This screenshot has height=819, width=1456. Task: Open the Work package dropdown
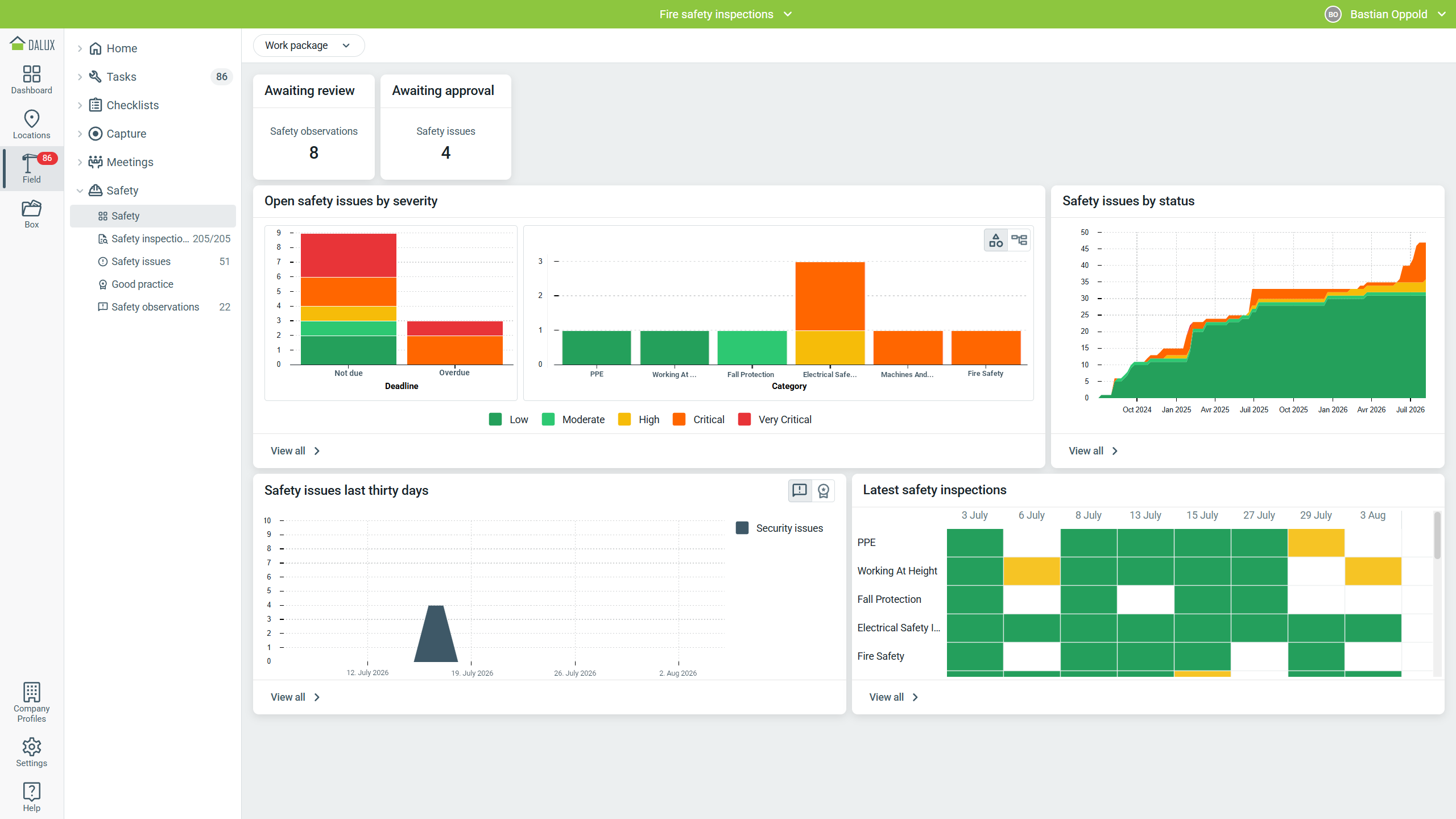point(308,45)
